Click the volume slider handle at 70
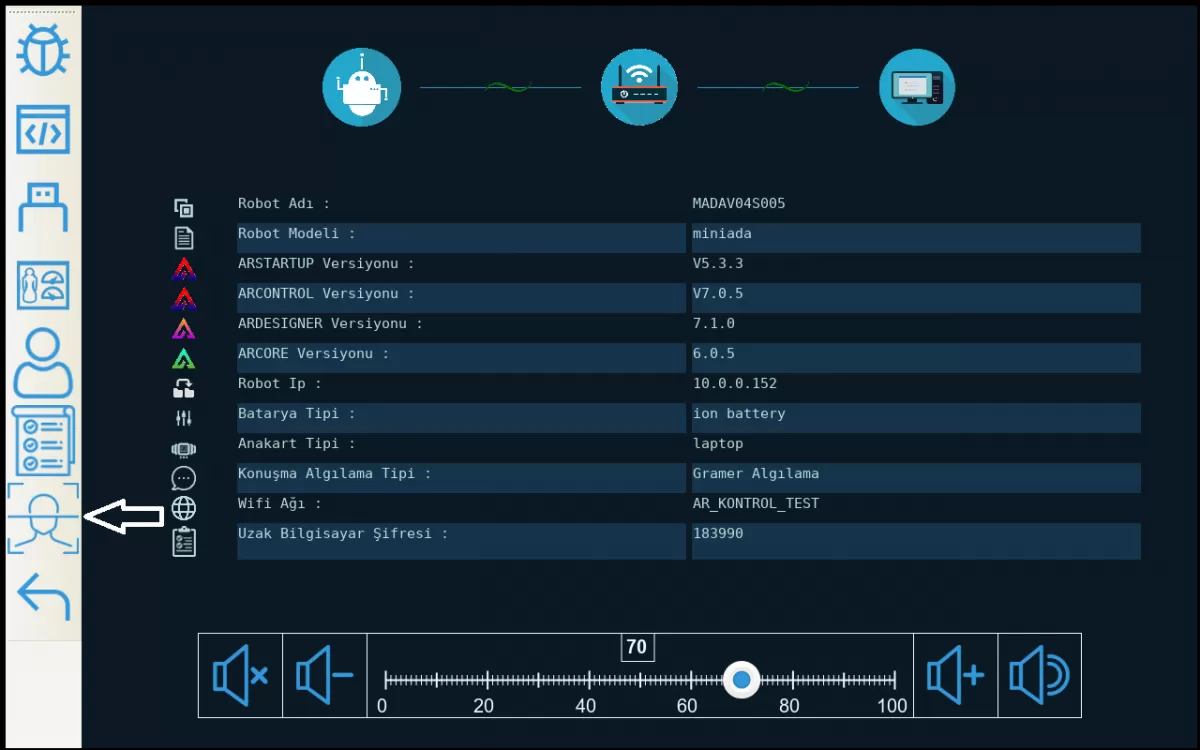Screen dimensions: 1200x750 point(741,680)
